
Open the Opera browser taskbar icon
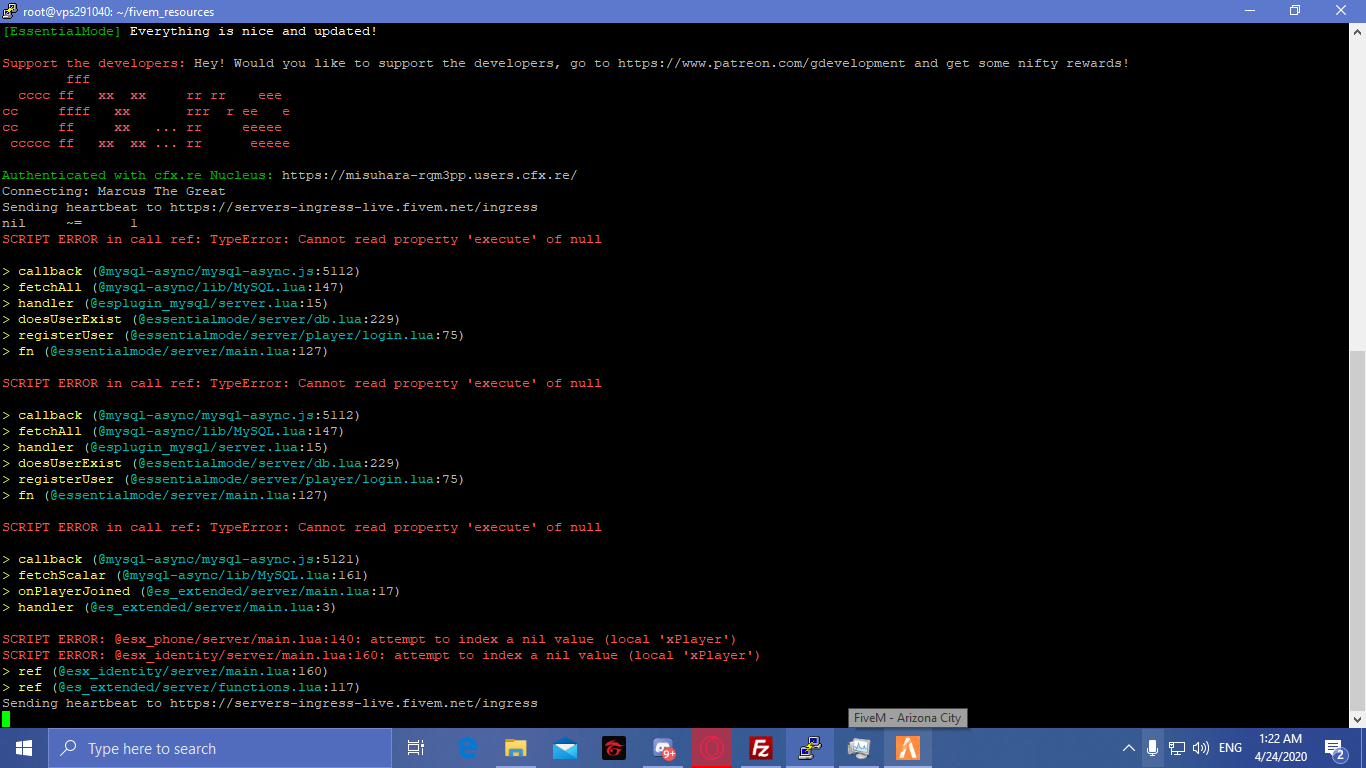712,748
